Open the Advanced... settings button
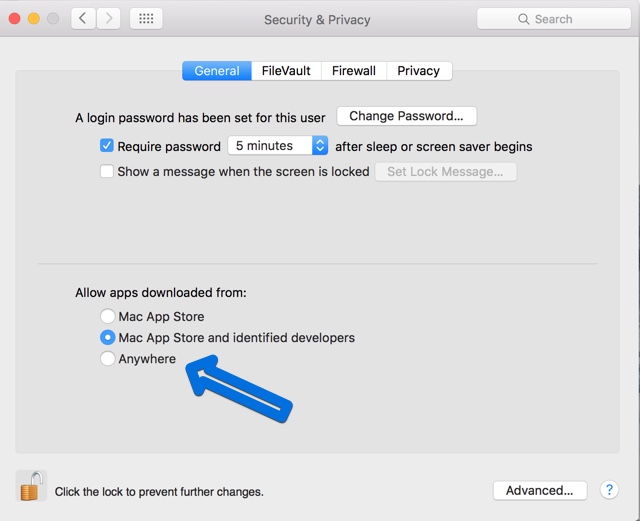The image size is (640, 521). click(x=540, y=490)
